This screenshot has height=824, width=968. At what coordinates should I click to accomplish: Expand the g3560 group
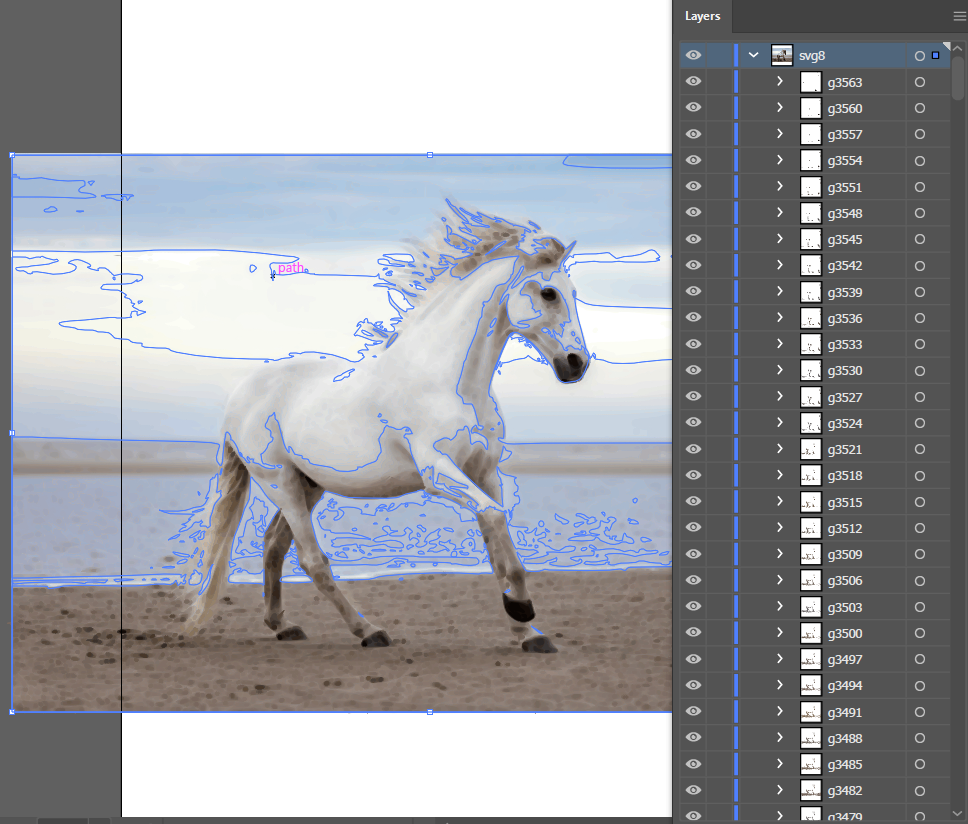coord(780,107)
